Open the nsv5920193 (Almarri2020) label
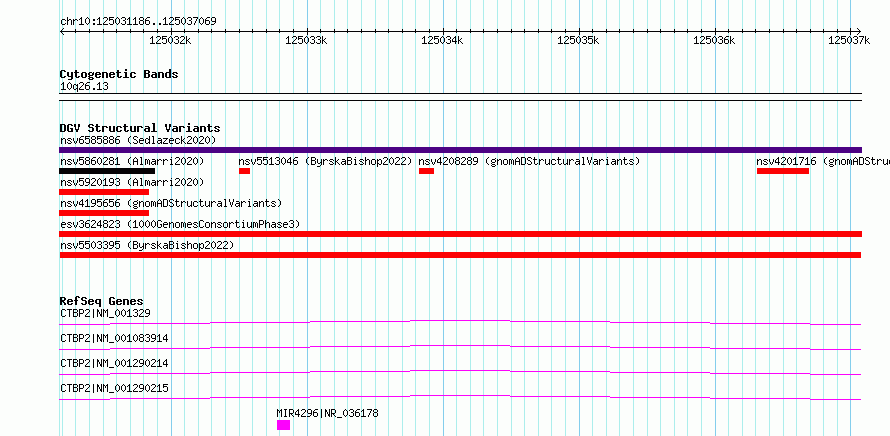The image size is (890, 436). click(132, 182)
